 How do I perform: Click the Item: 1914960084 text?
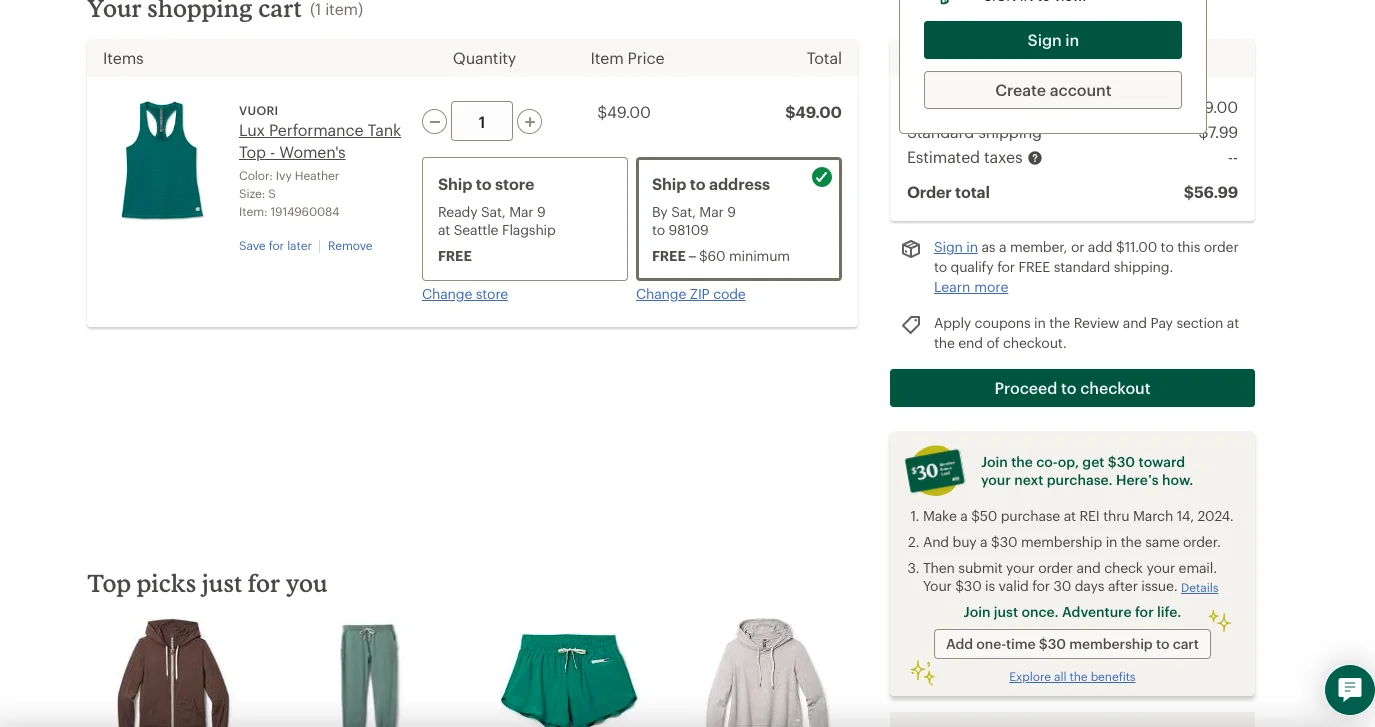pyautogui.click(x=289, y=212)
